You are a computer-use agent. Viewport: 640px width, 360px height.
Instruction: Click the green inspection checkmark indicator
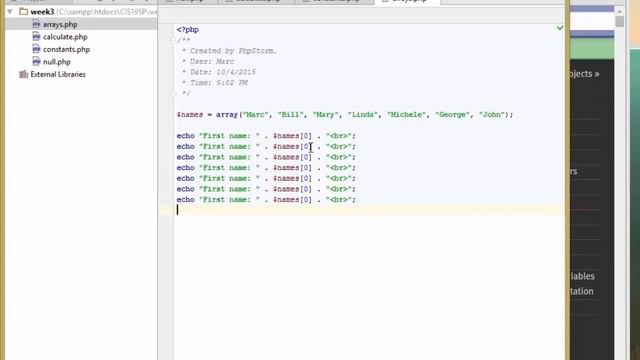[560, 28]
